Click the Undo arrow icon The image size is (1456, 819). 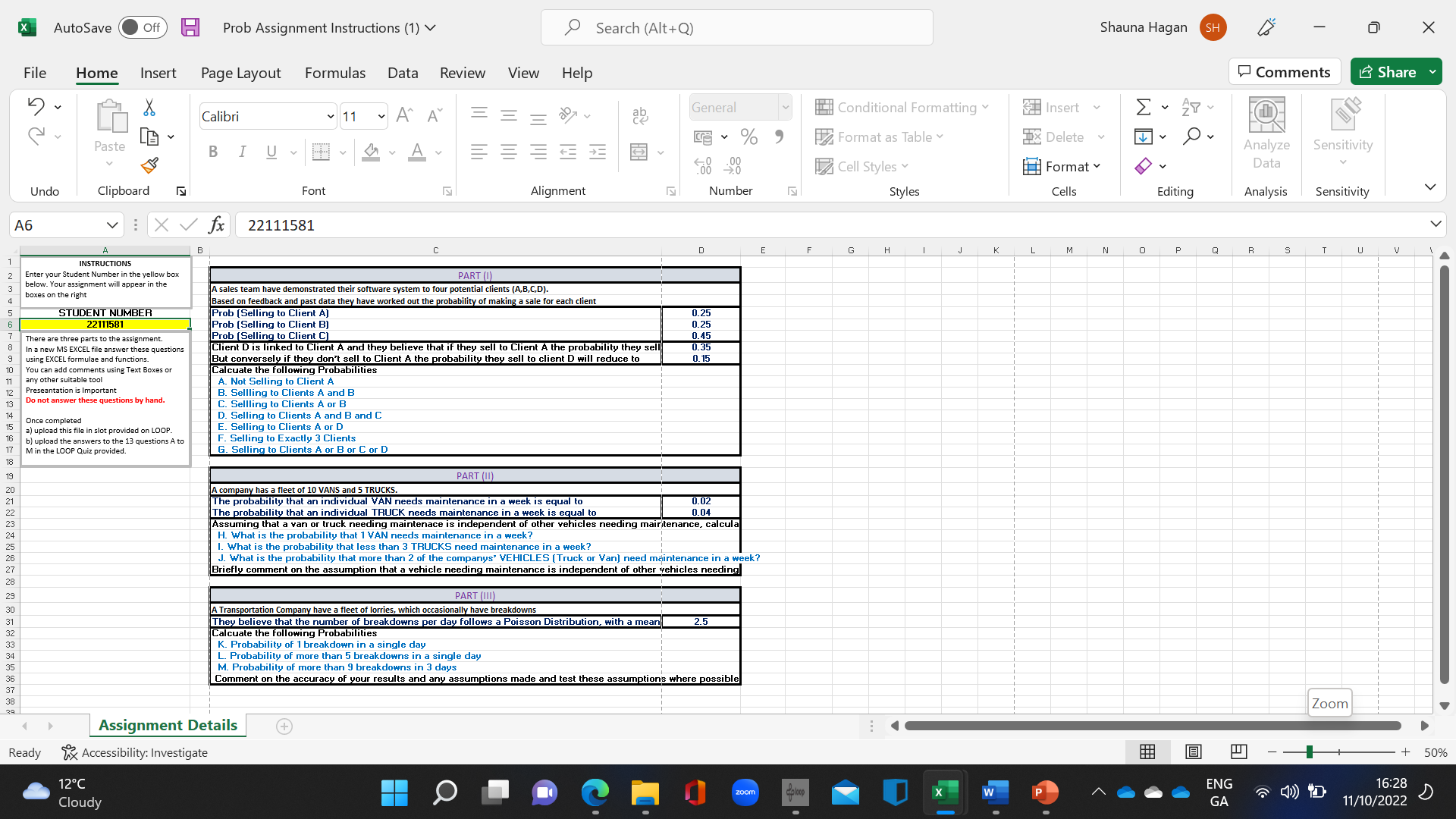[x=36, y=106]
